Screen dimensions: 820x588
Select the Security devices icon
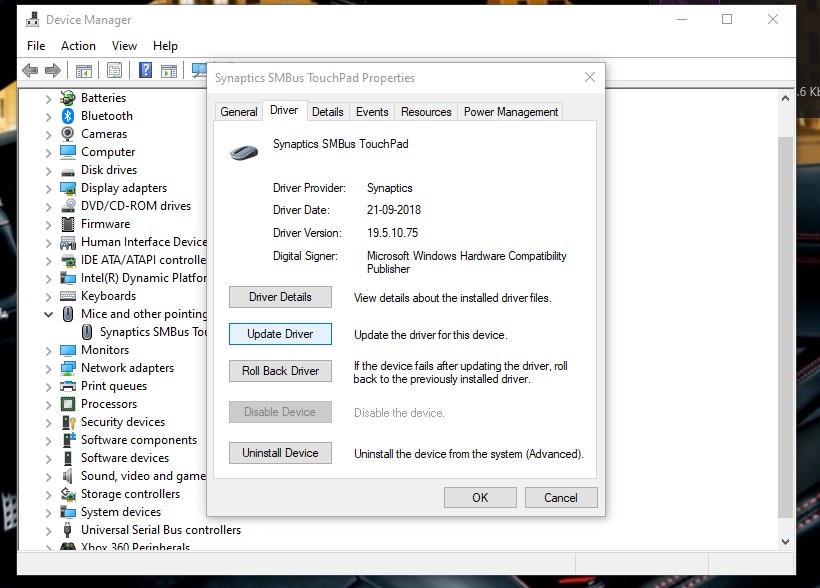tap(69, 422)
